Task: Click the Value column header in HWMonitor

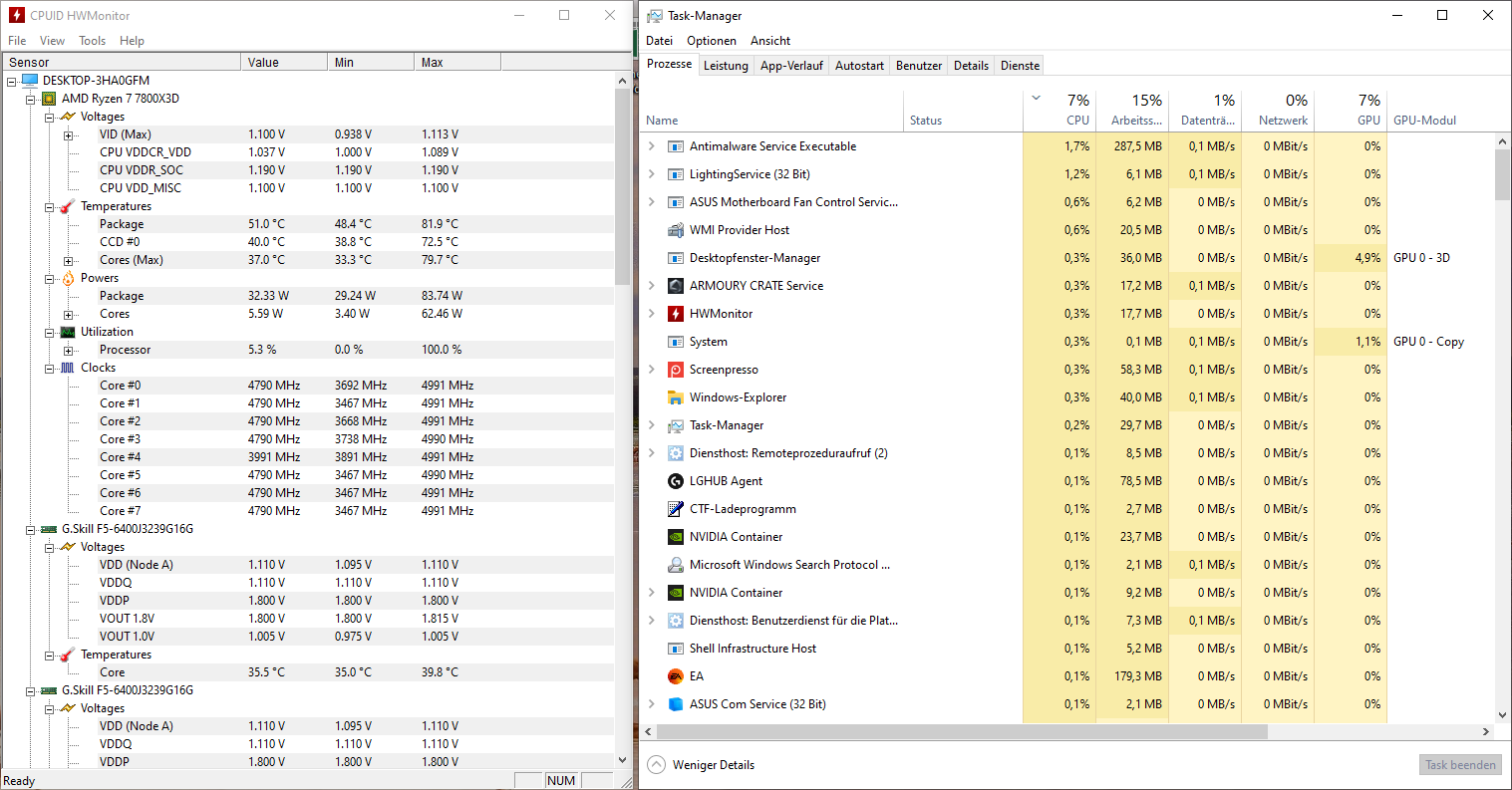Action: 284,62
